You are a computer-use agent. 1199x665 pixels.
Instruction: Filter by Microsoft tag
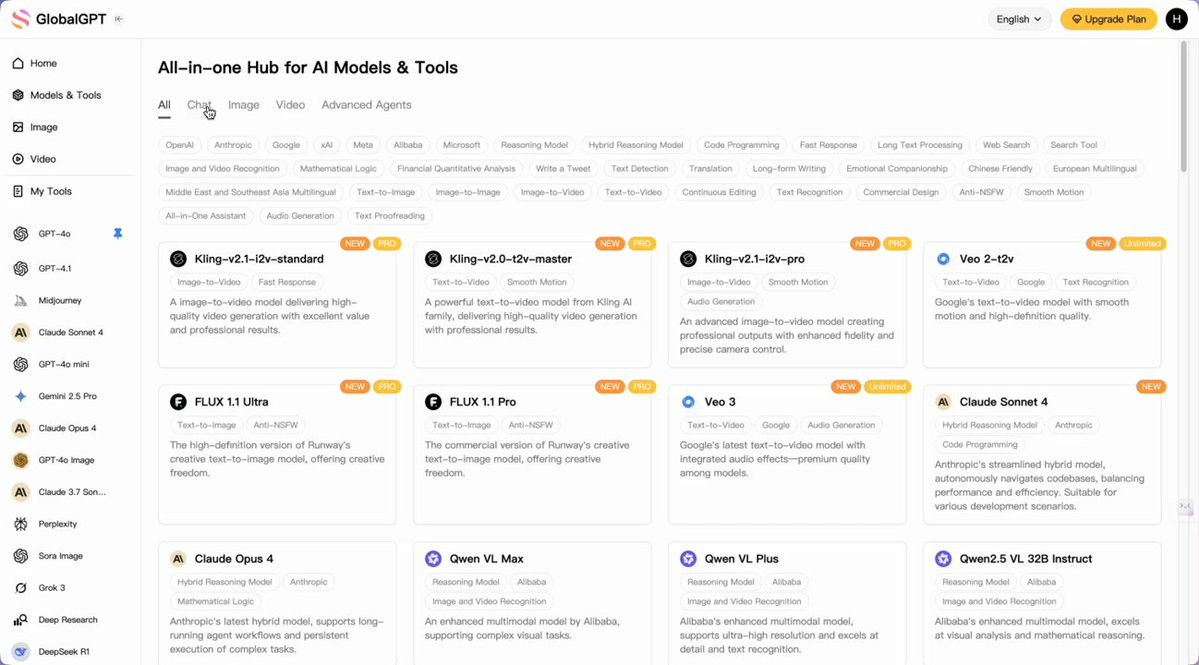pos(462,145)
